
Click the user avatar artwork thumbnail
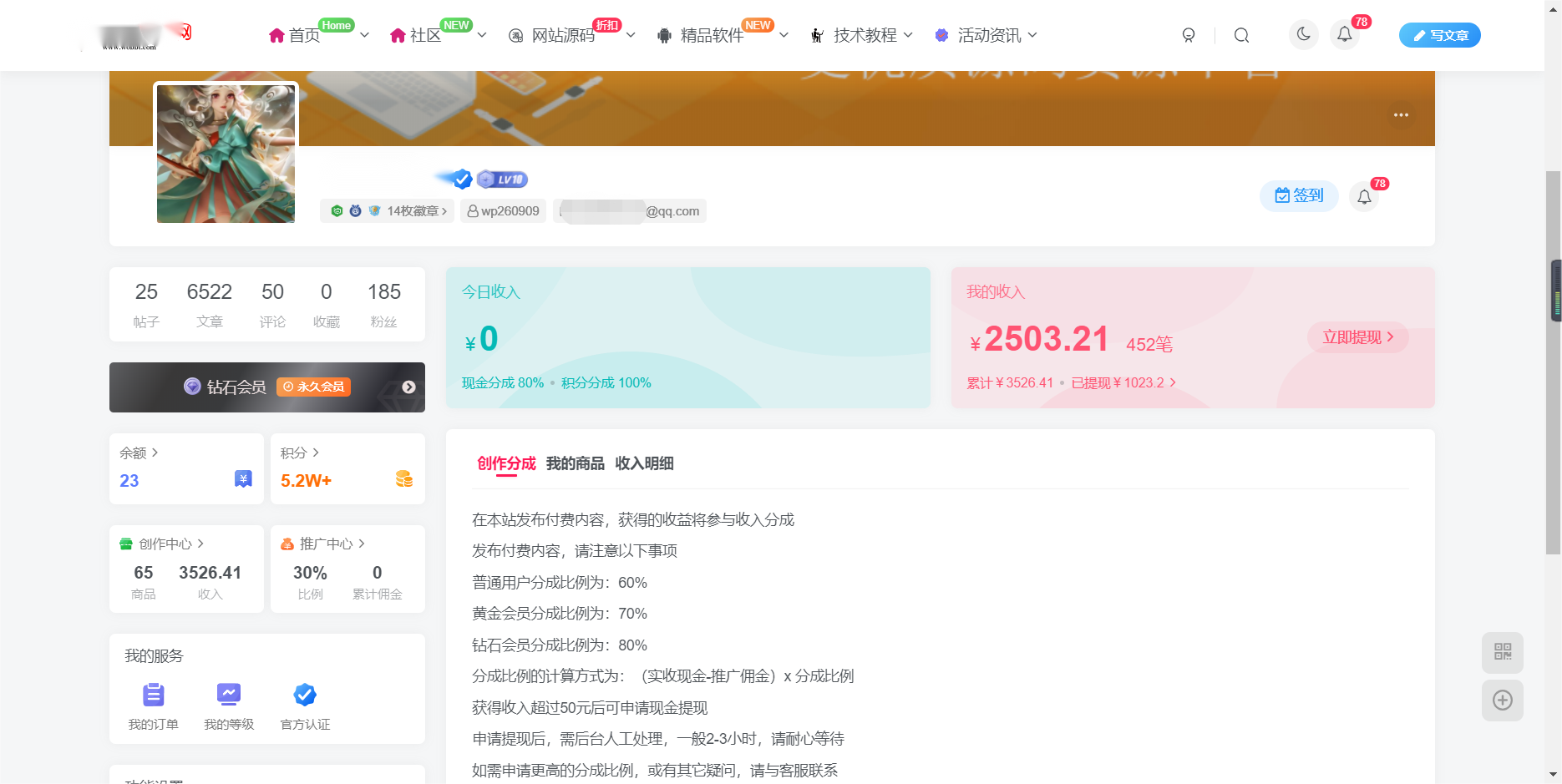coord(226,154)
